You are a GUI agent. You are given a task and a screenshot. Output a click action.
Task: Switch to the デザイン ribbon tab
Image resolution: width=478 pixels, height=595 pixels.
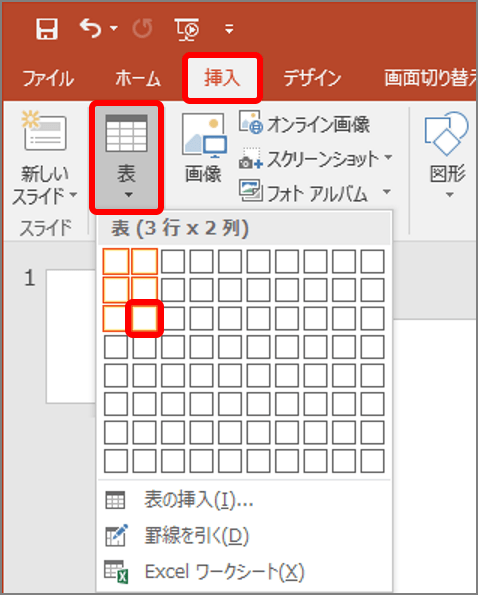[312, 78]
